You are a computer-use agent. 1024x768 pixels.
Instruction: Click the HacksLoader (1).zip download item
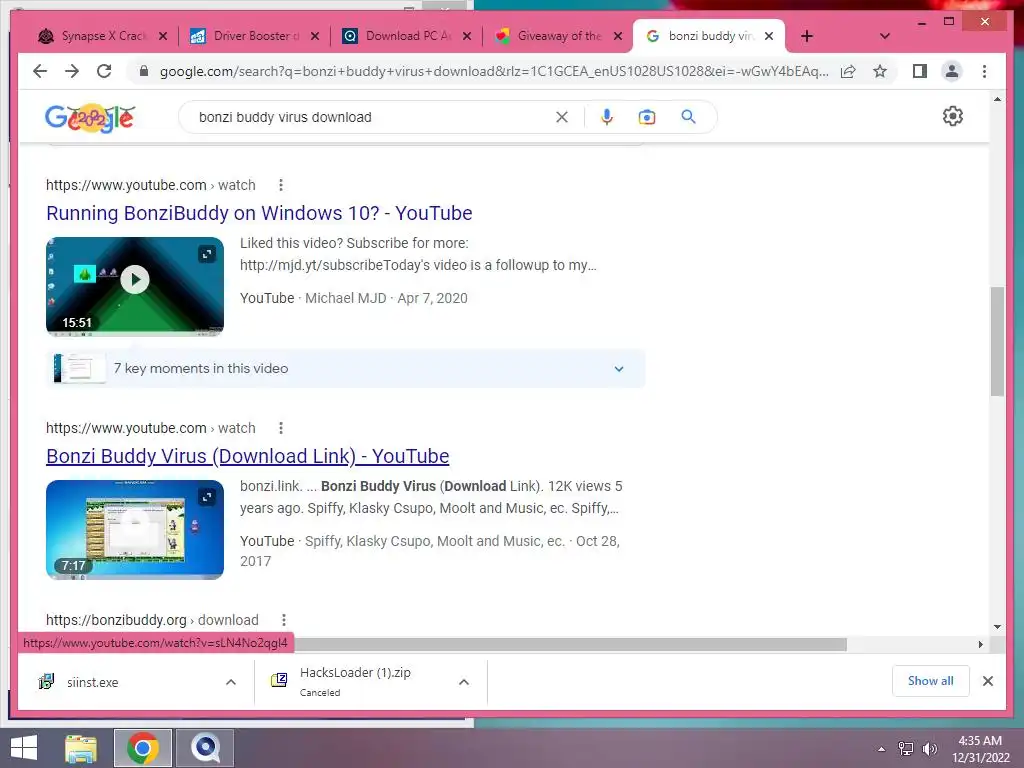click(356, 682)
